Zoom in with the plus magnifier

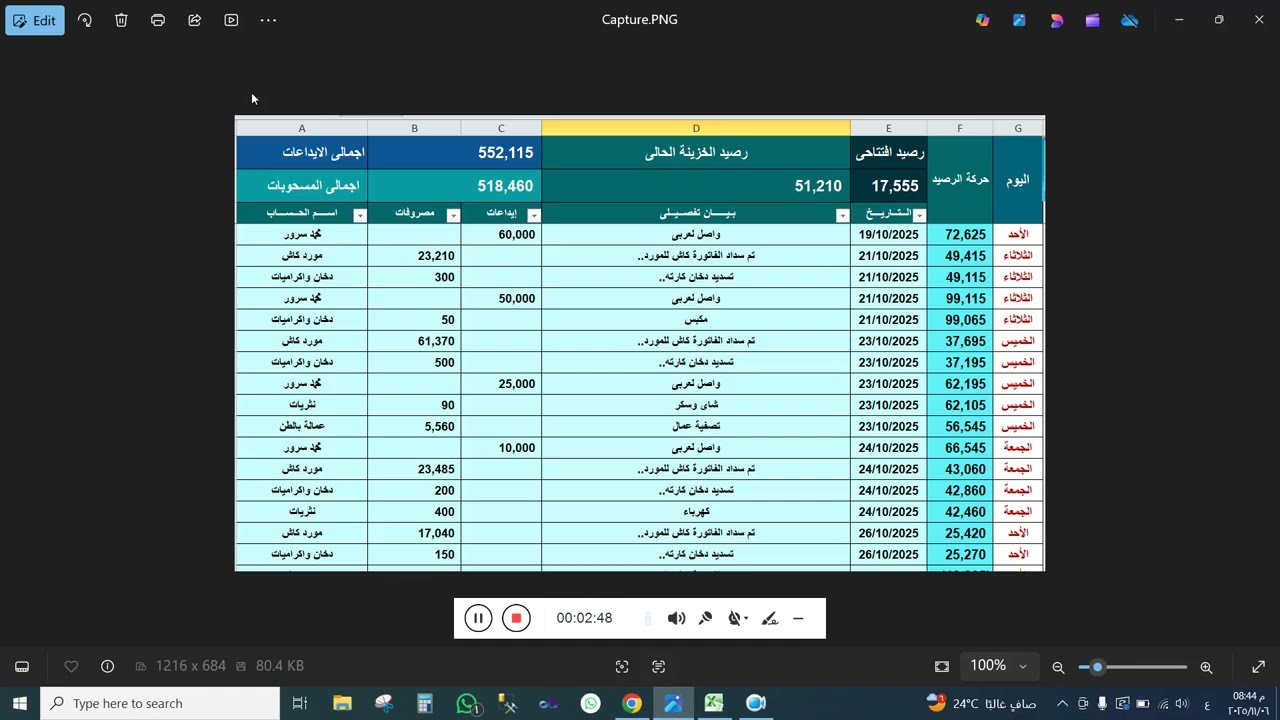click(x=1206, y=667)
